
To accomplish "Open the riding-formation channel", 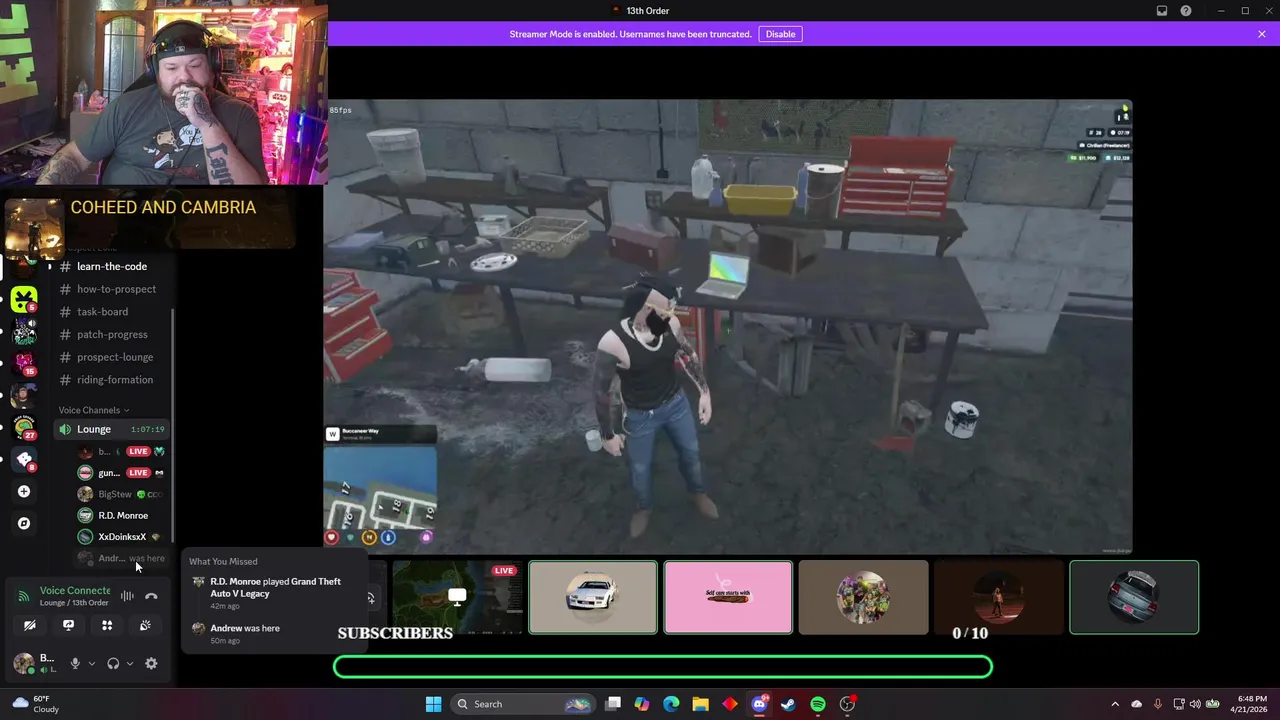I will click(x=112, y=380).
